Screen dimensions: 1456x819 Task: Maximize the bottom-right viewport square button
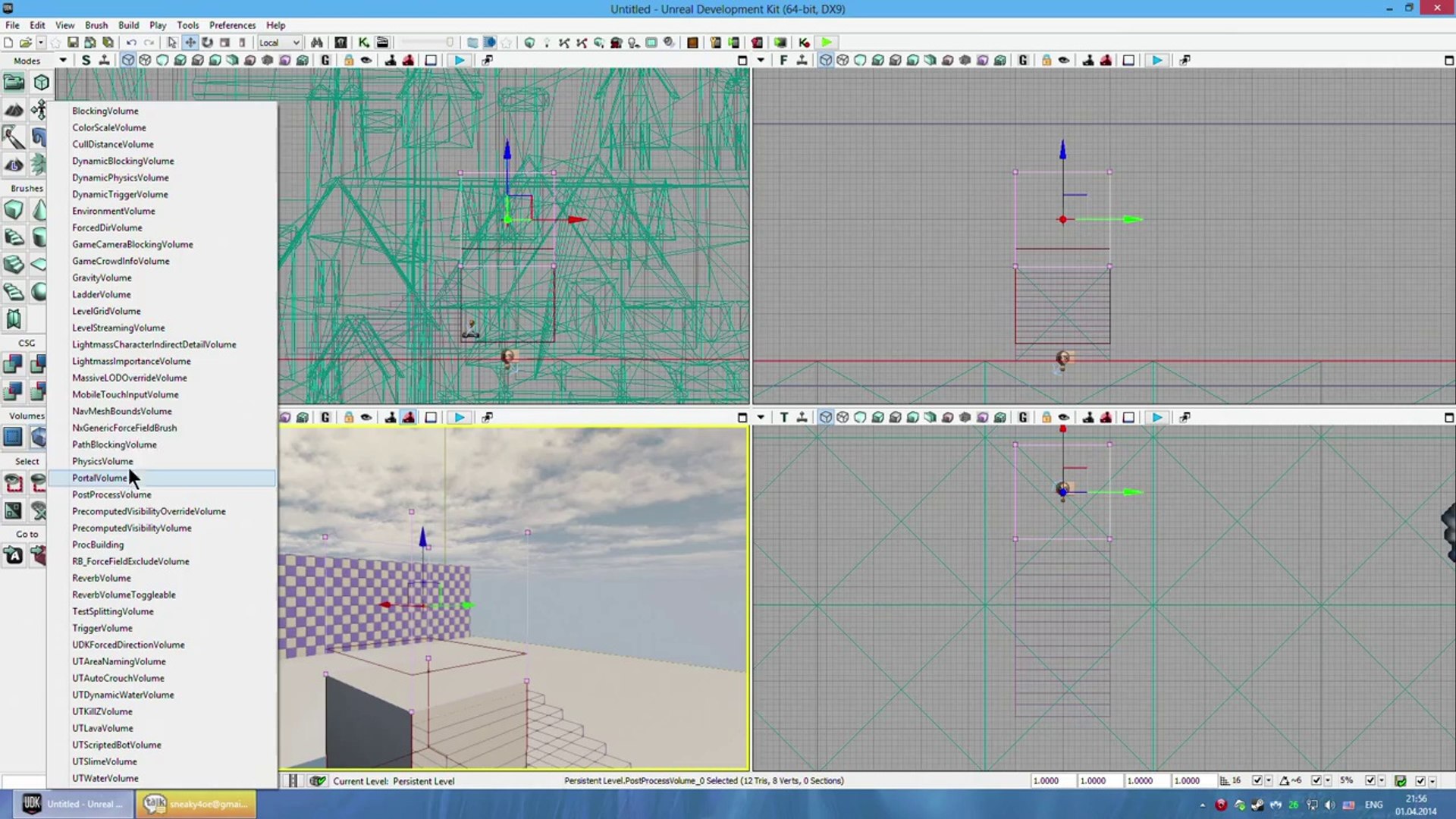click(x=1448, y=418)
